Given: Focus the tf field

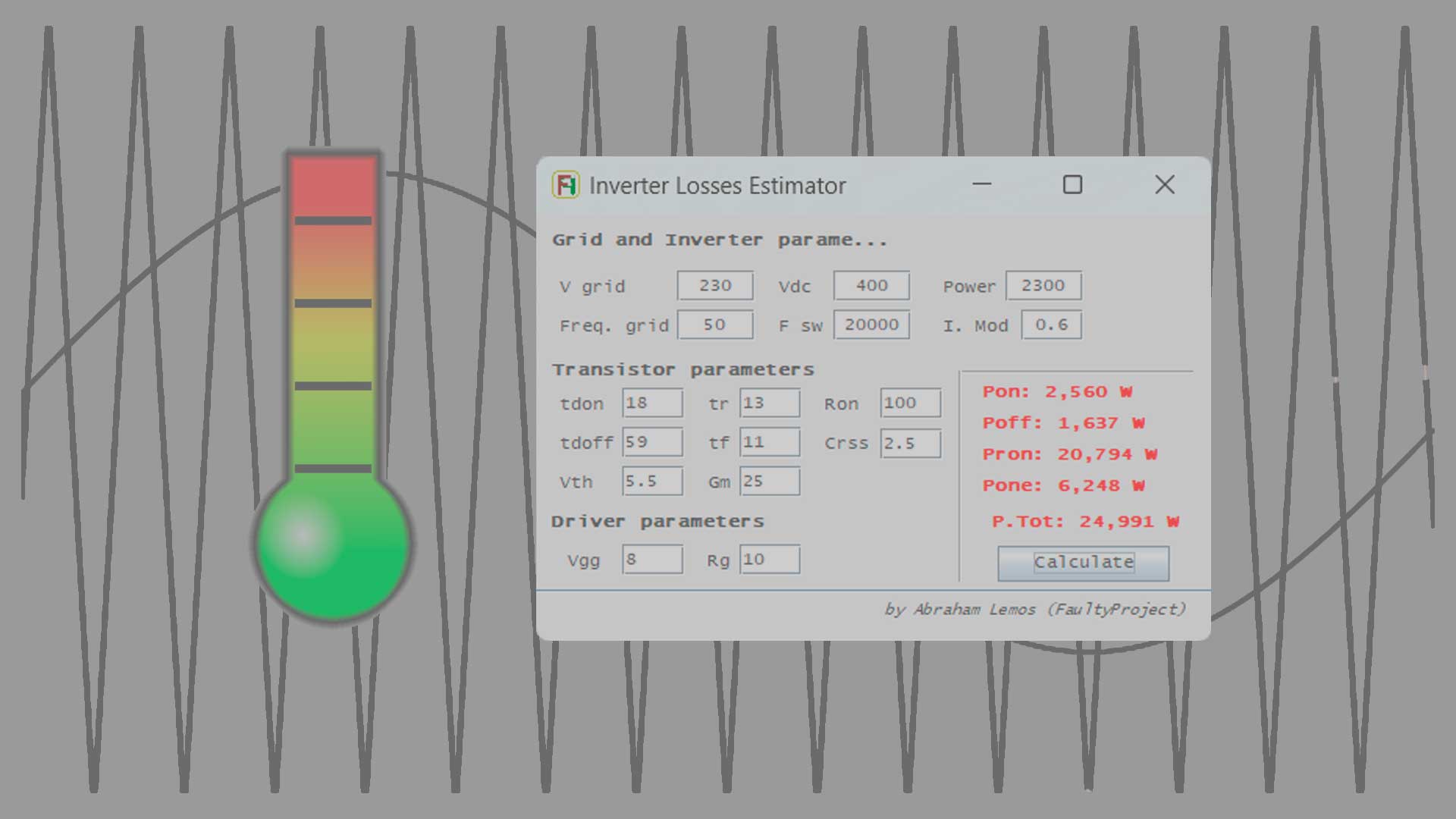Looking at the screenshot, I should pyautogui.click(x=770, y=442).
